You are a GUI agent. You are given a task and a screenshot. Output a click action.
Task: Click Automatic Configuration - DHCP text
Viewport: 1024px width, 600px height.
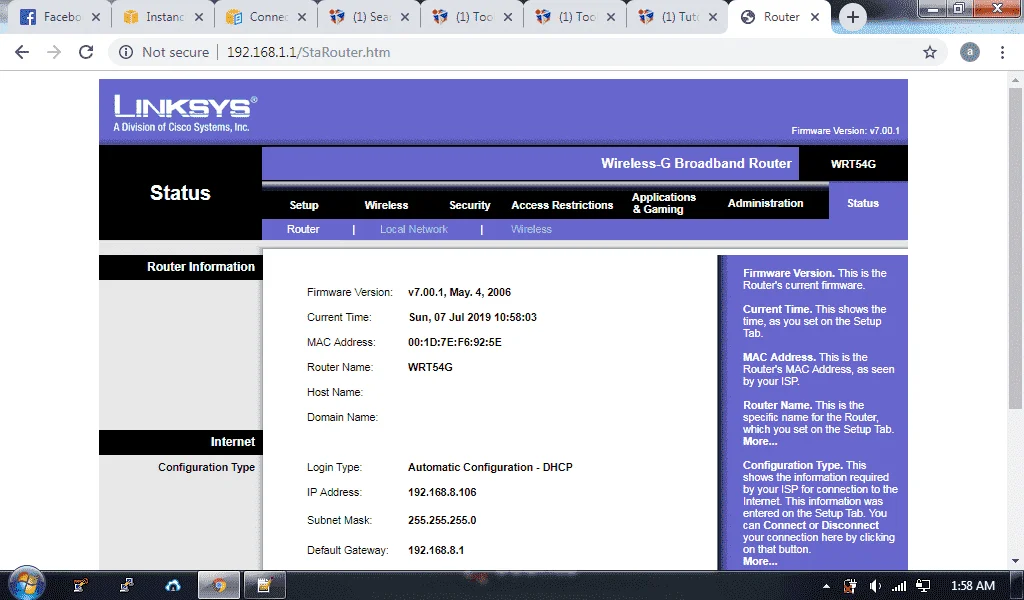[490, 467]
